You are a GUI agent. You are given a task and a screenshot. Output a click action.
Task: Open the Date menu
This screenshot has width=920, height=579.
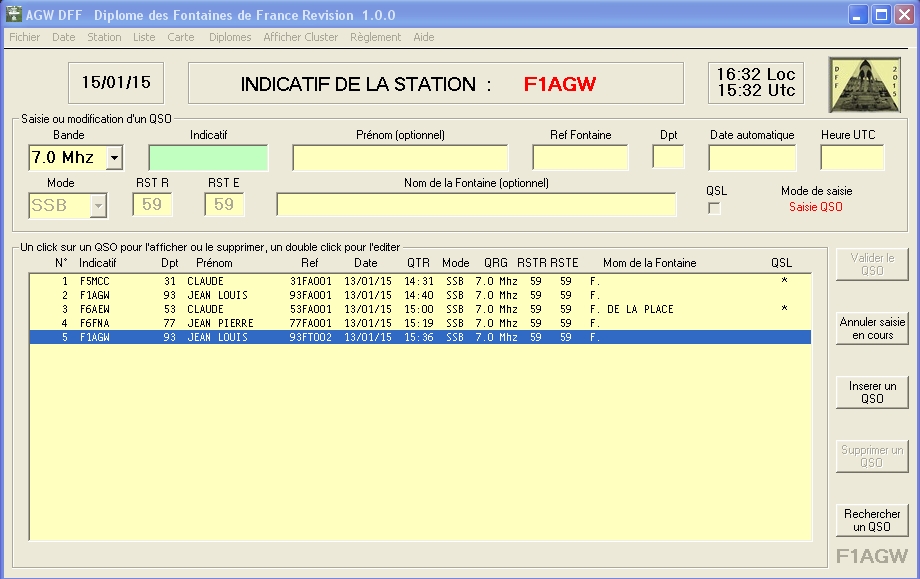tap(63, 37)
